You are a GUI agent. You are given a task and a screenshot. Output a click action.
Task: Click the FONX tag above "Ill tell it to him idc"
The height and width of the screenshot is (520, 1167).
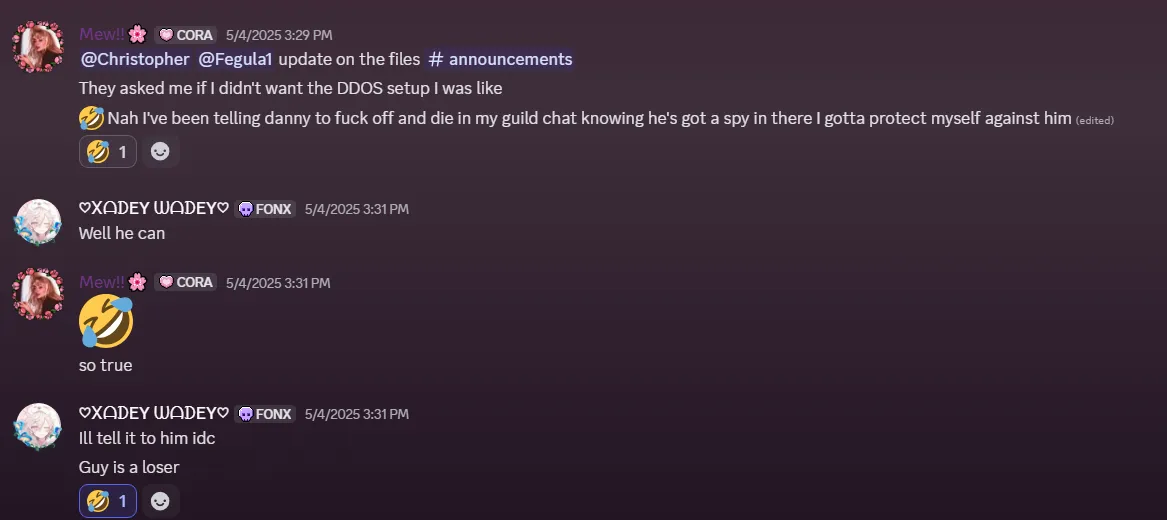[265, 414]
